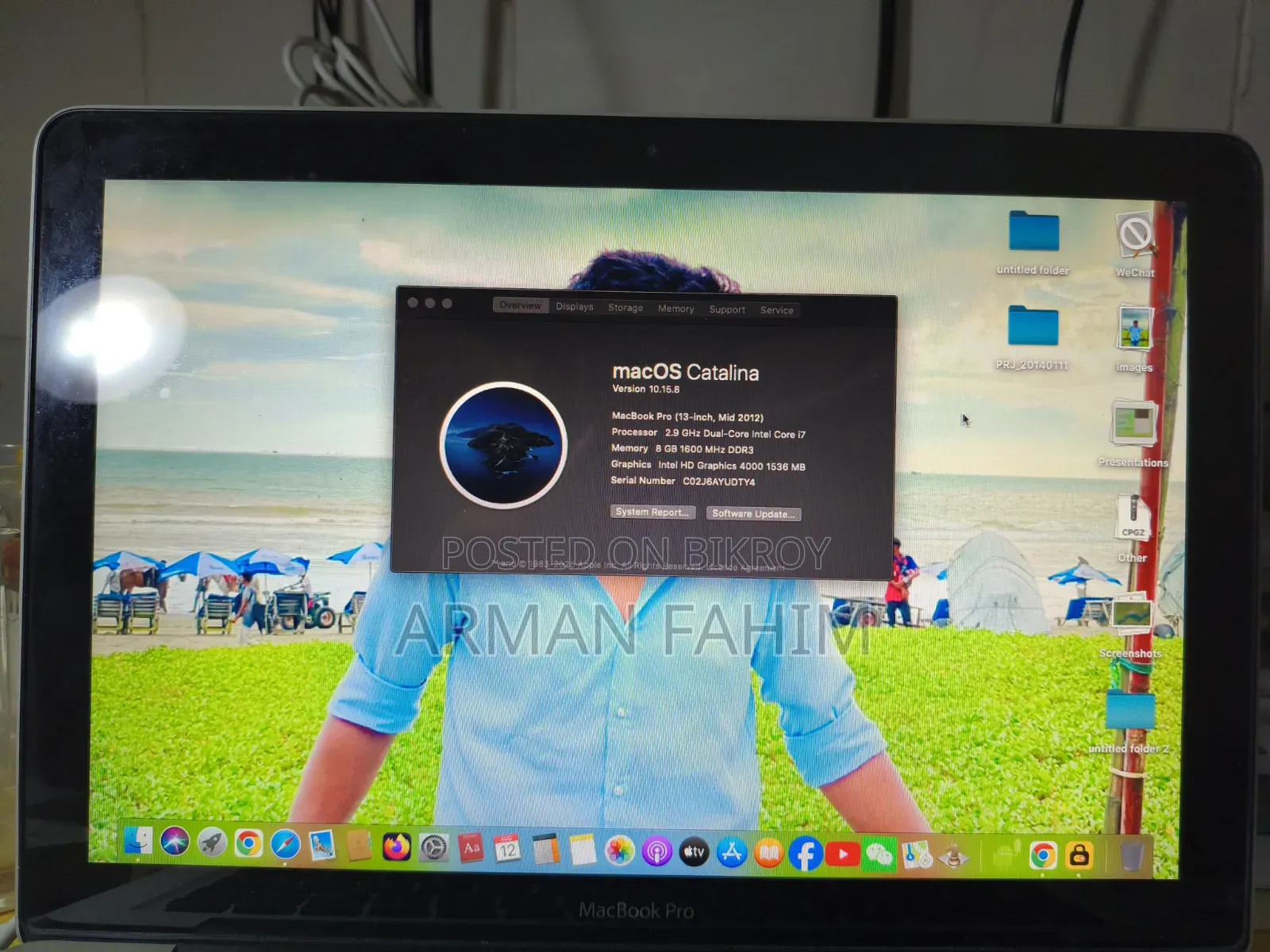Image resolution: width=1270 pixels, height=952 pixels.
Task: Click serial number C02J6AYUDTY4
Action: click(718, 482)
